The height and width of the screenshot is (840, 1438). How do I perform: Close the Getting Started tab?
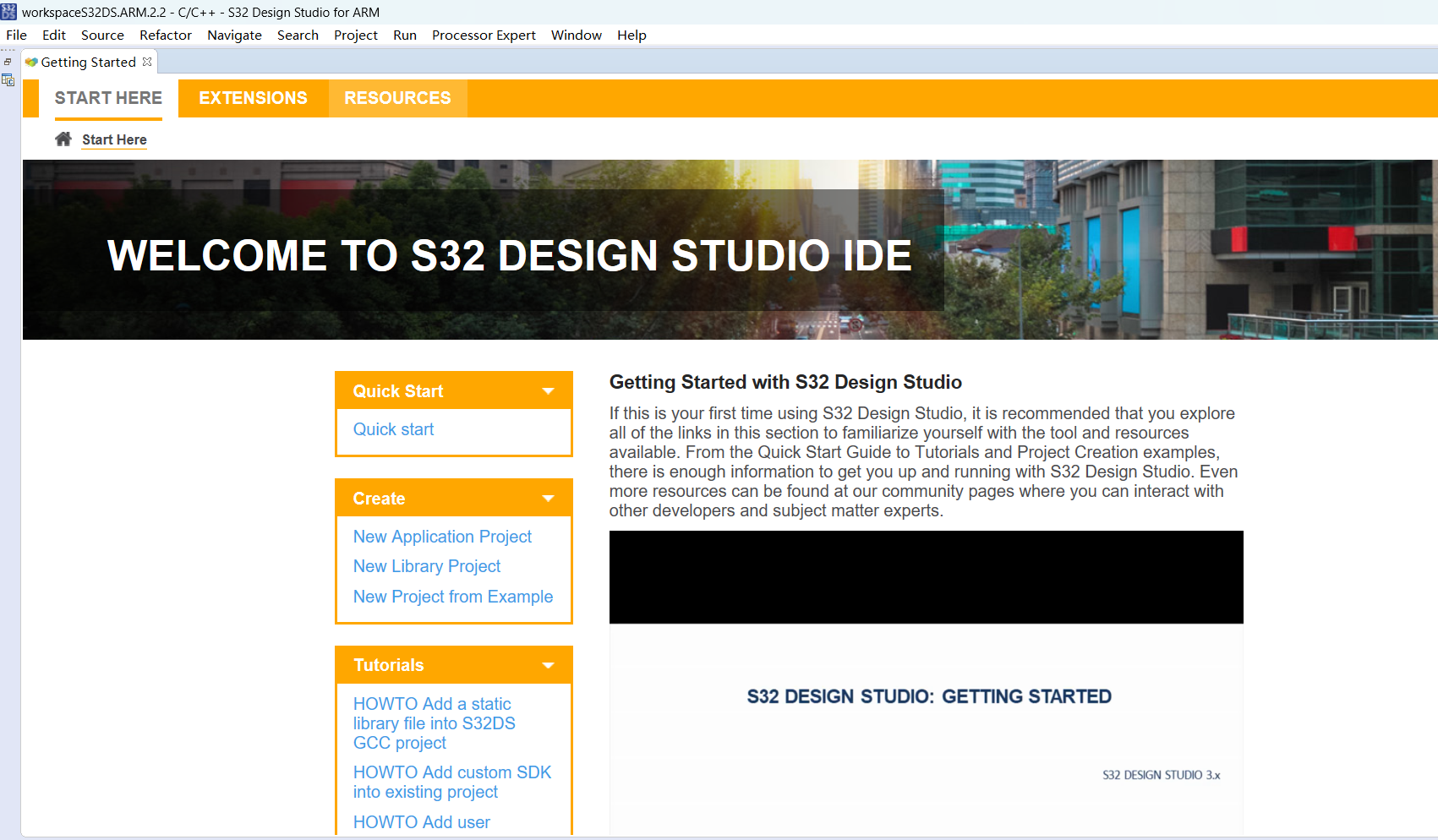147,62
